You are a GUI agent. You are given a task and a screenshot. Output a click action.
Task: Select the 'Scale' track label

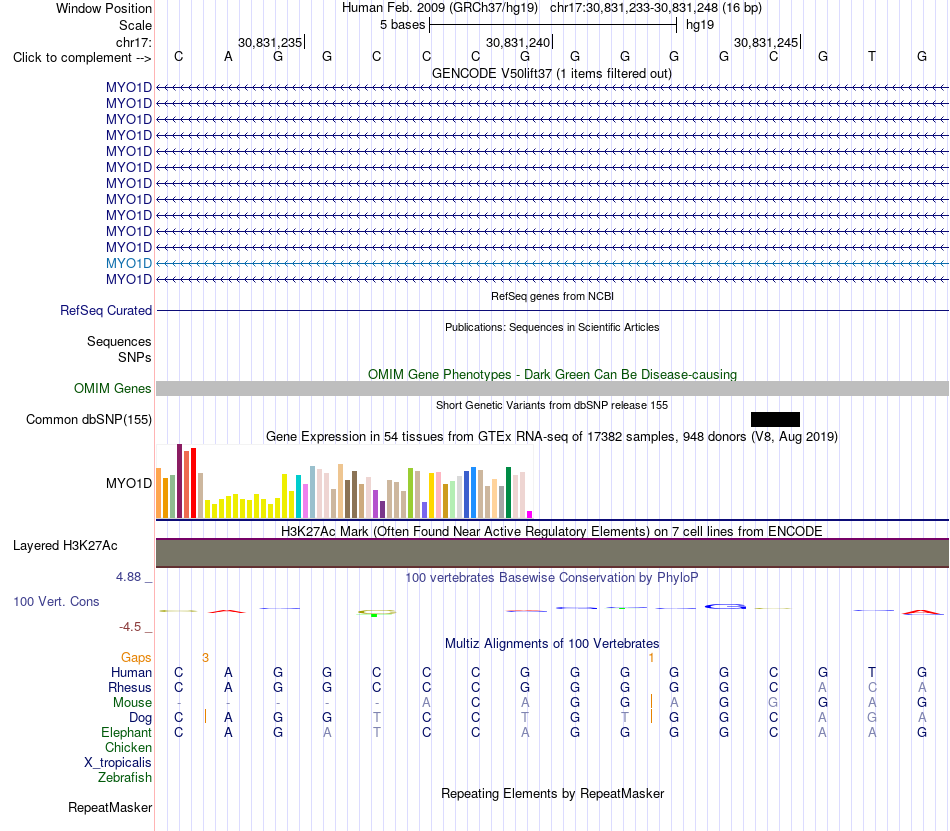point(135,25)
